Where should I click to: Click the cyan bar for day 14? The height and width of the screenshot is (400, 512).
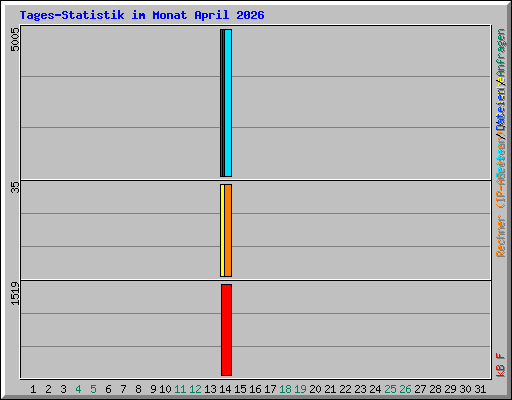228,103
